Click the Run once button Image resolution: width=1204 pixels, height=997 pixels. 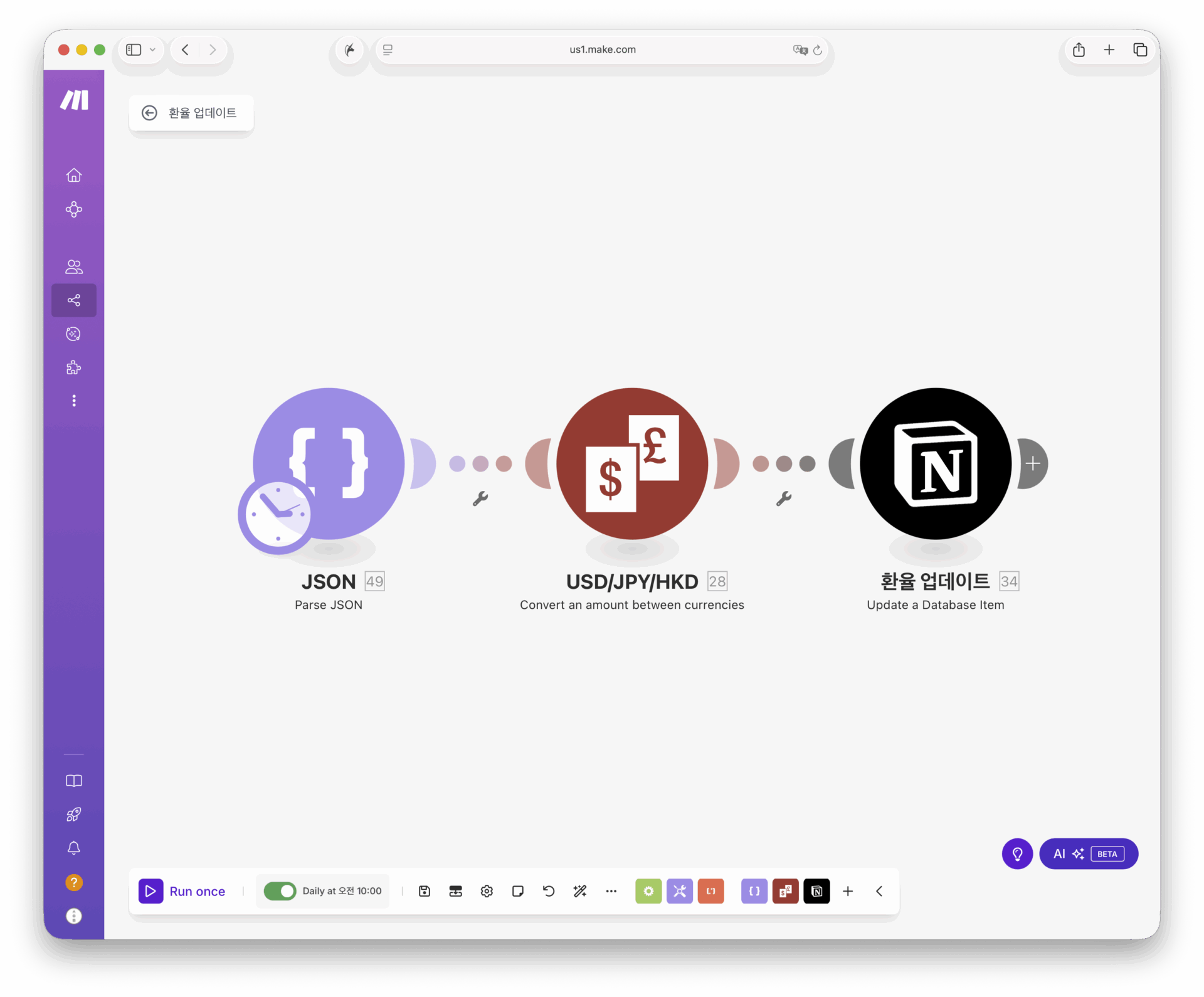182,891
